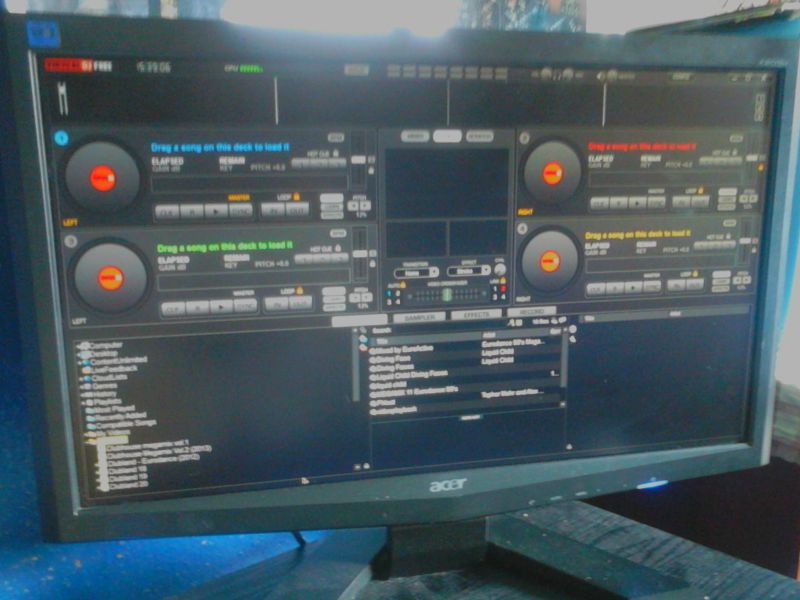This screenshot has width=800, height=600.
Task: Set loop IN point on blue deck 1
Action: 273,209
